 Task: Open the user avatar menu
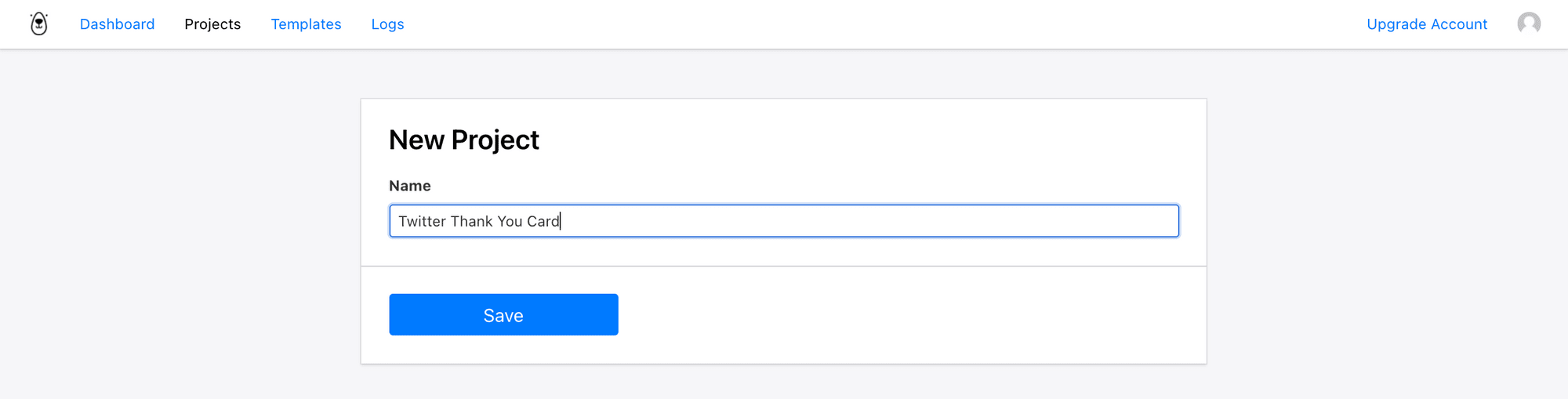pos(1529,24)
